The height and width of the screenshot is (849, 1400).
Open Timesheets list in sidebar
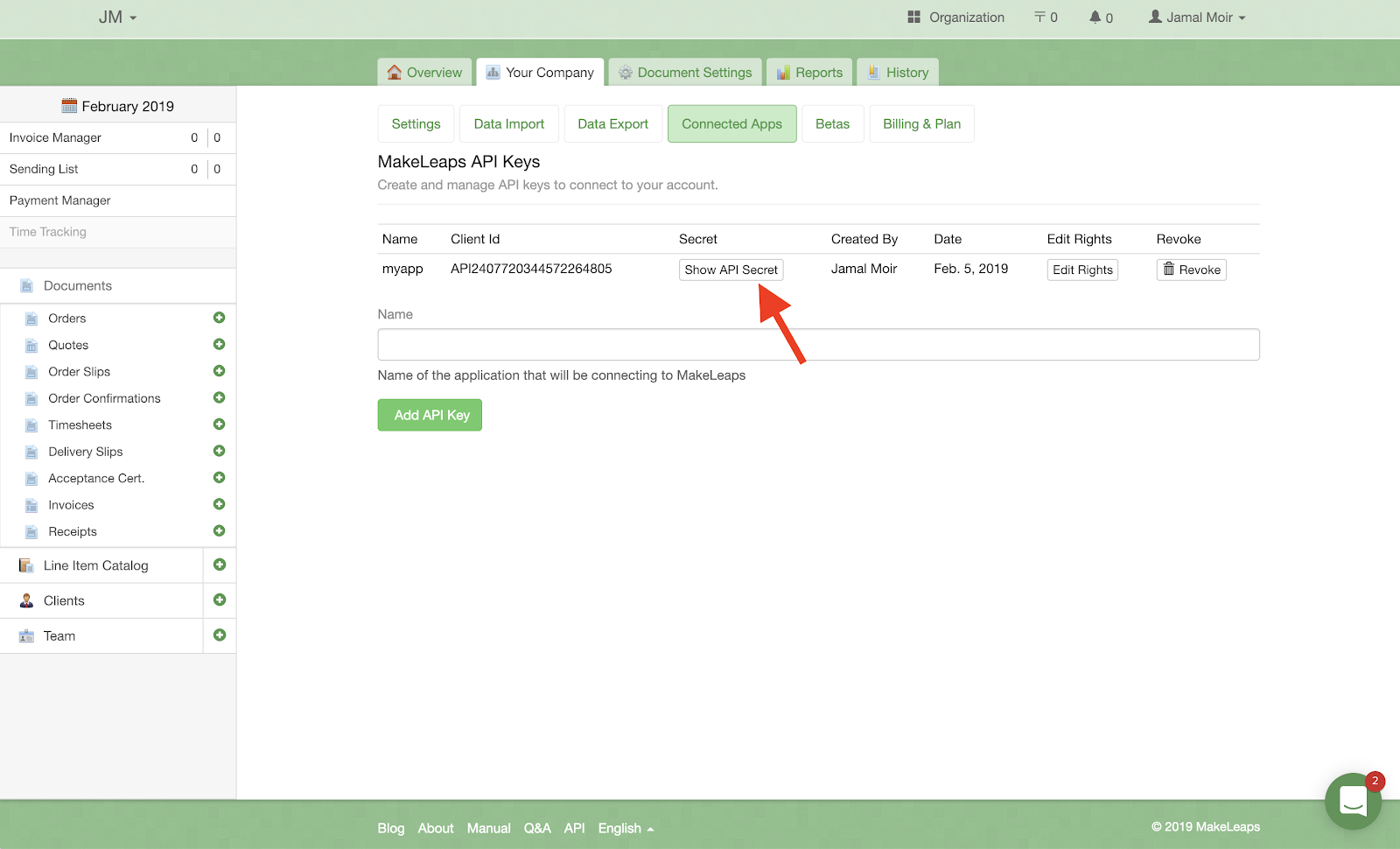[80, 424]
